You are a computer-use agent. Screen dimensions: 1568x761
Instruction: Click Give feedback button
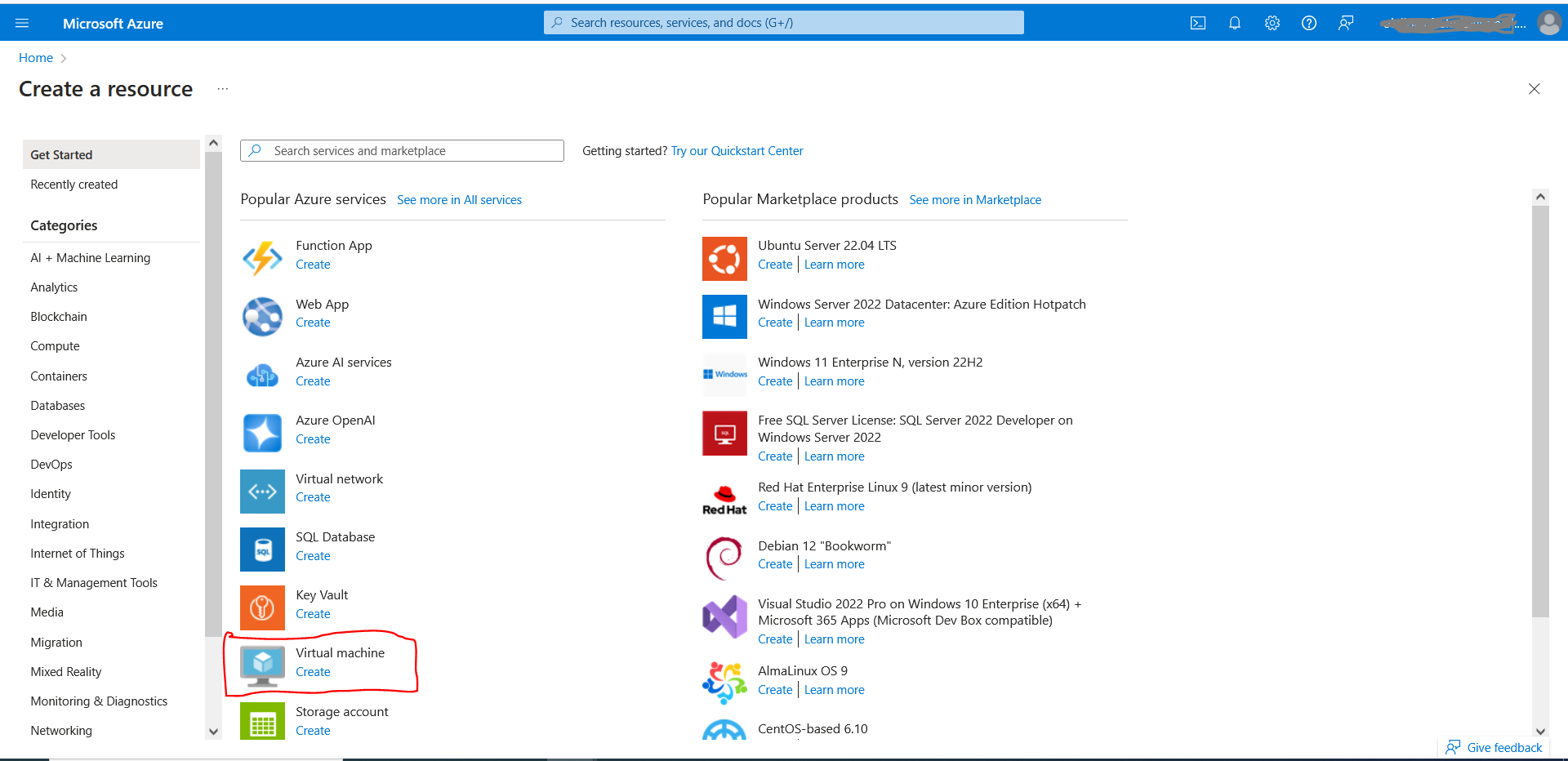coord(1494,748)
